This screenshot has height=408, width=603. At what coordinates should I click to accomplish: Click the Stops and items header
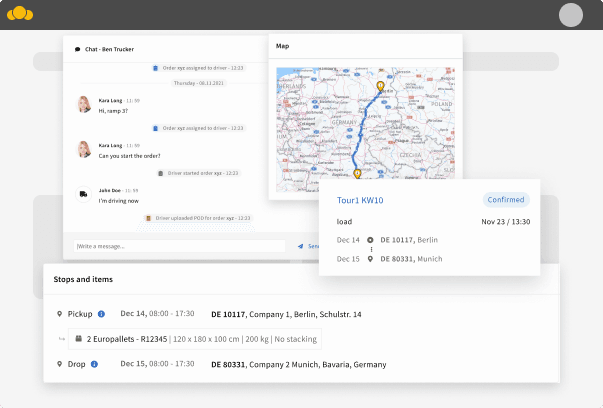(83, 279)
